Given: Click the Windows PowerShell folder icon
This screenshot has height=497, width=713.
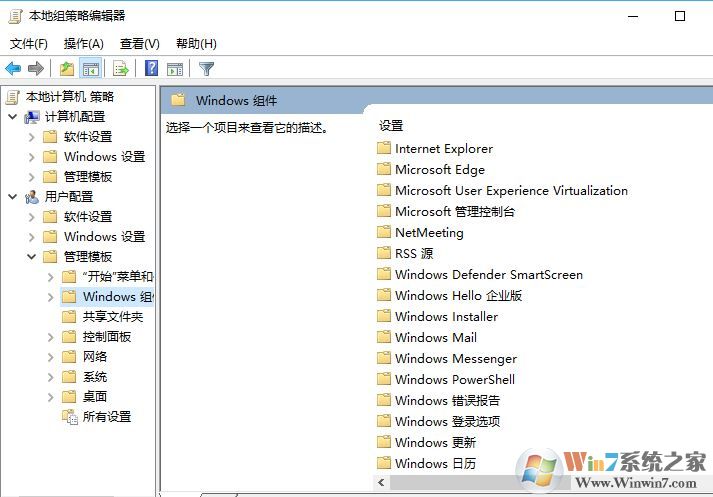Looking at the screenshot, I should (x=384, y=379).
